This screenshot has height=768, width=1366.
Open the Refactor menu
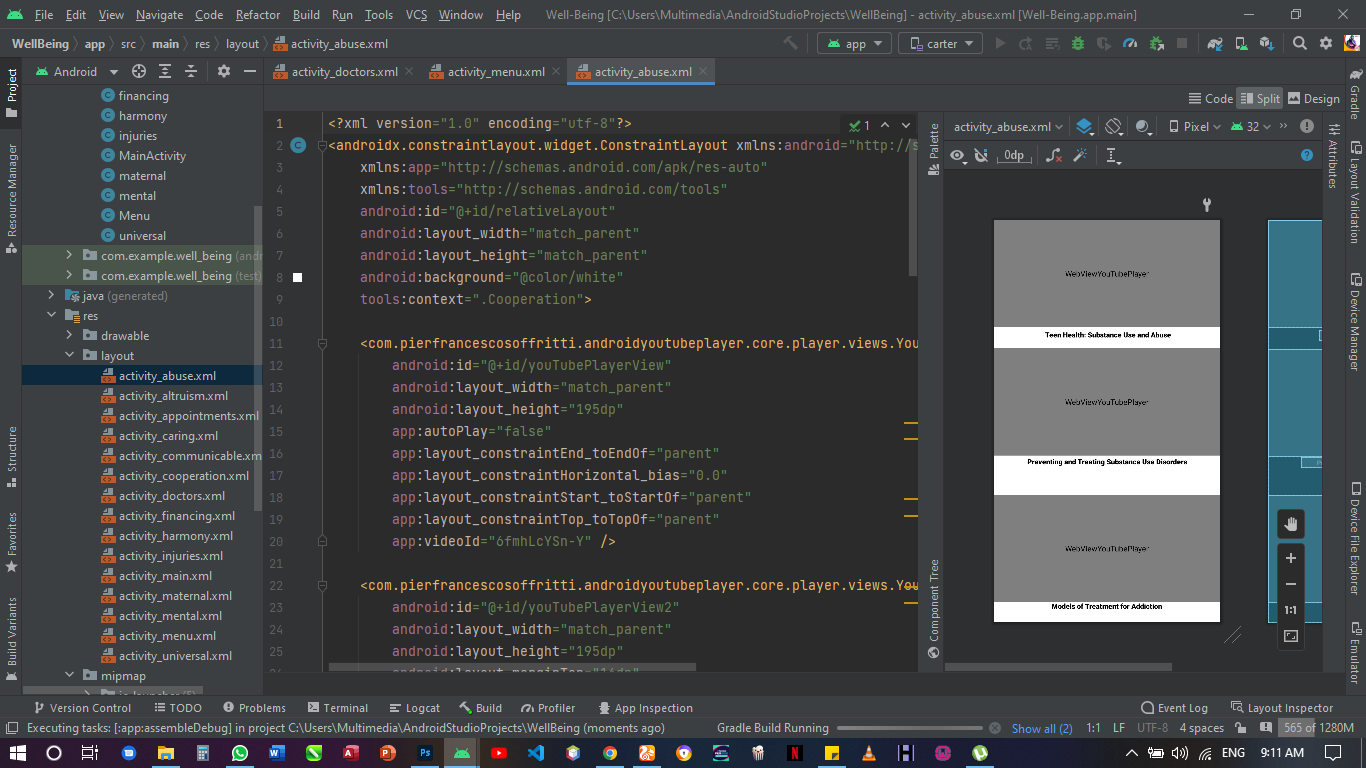tap(258, 15)
